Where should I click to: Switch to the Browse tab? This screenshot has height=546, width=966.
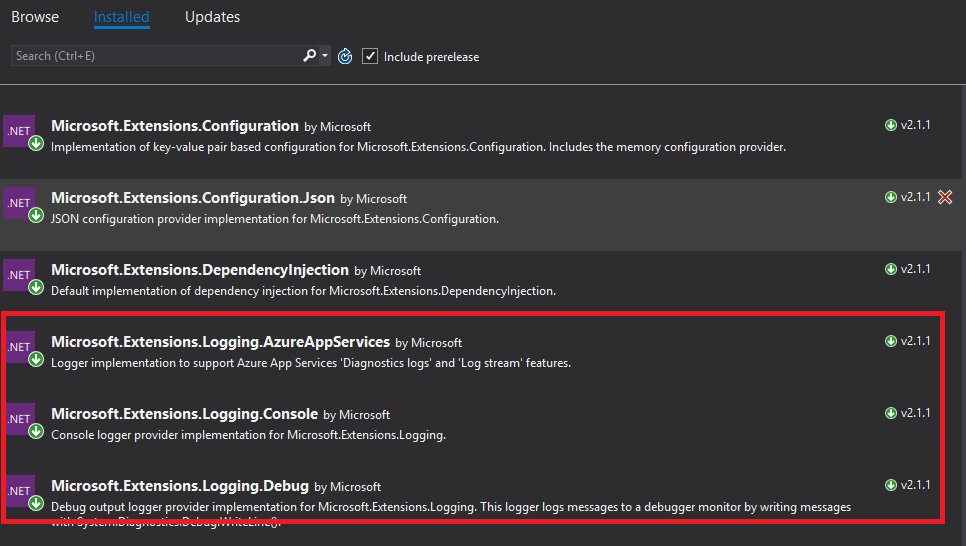pyautogui.click(x=35, y=17)
